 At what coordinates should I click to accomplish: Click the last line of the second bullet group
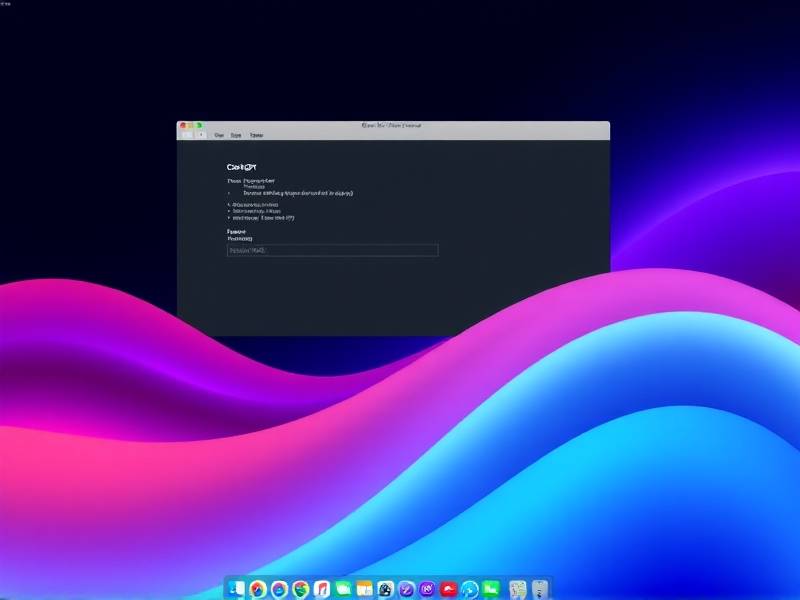pyautogui.click(x=265, y=217)
